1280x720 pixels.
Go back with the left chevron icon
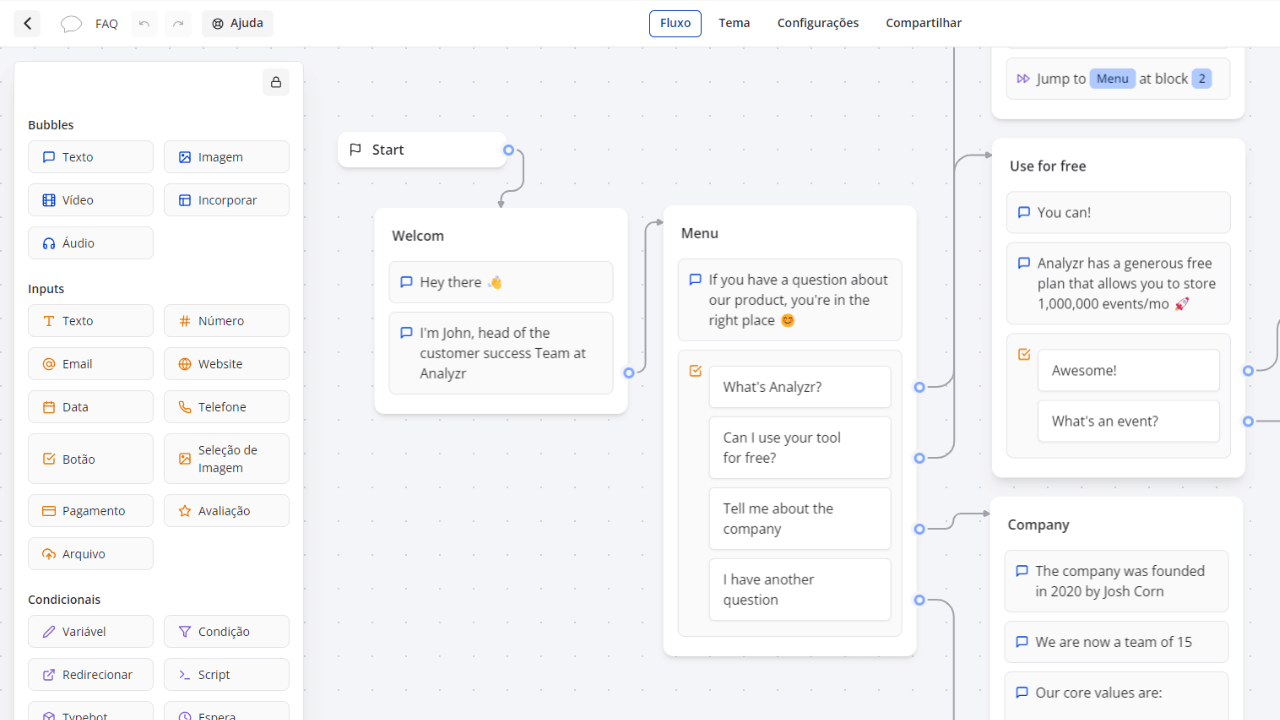click(x=27, y=23)
